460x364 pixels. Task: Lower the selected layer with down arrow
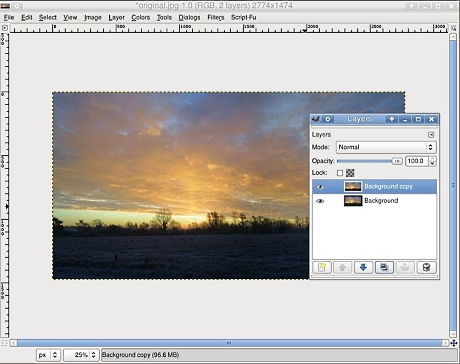click(363, 267)
